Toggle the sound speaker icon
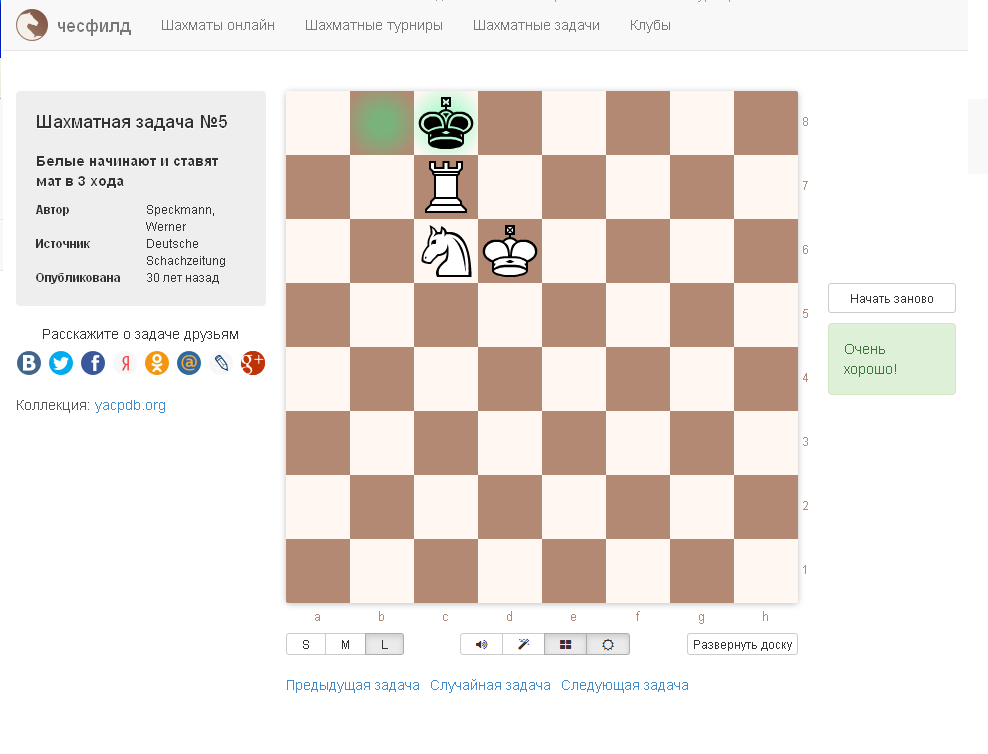The image size is (988, 754). (481, 644)
